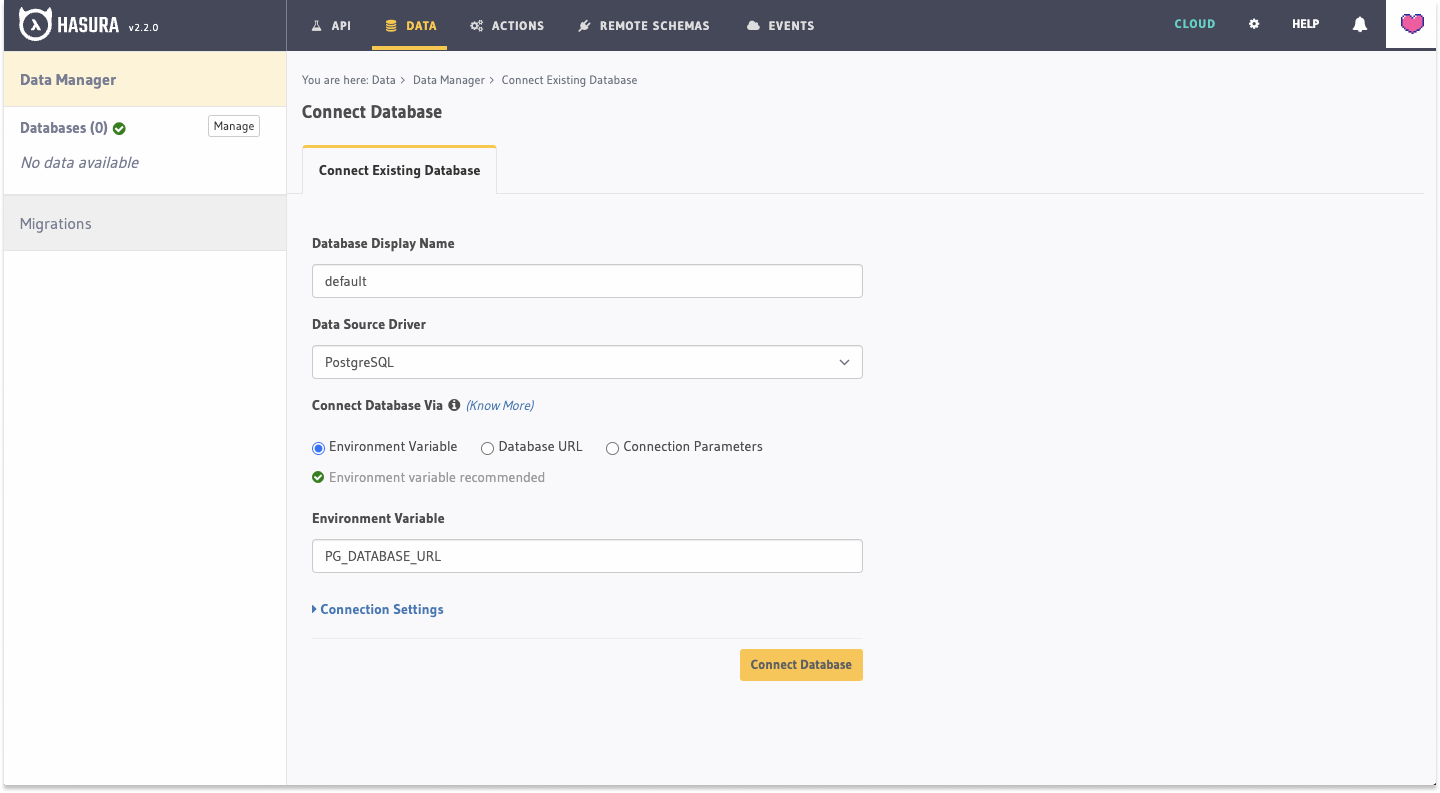Switch to Connection Parameters option
Image resolution: width=1440 pixels, height=793 pixels.
pos(612,448)
